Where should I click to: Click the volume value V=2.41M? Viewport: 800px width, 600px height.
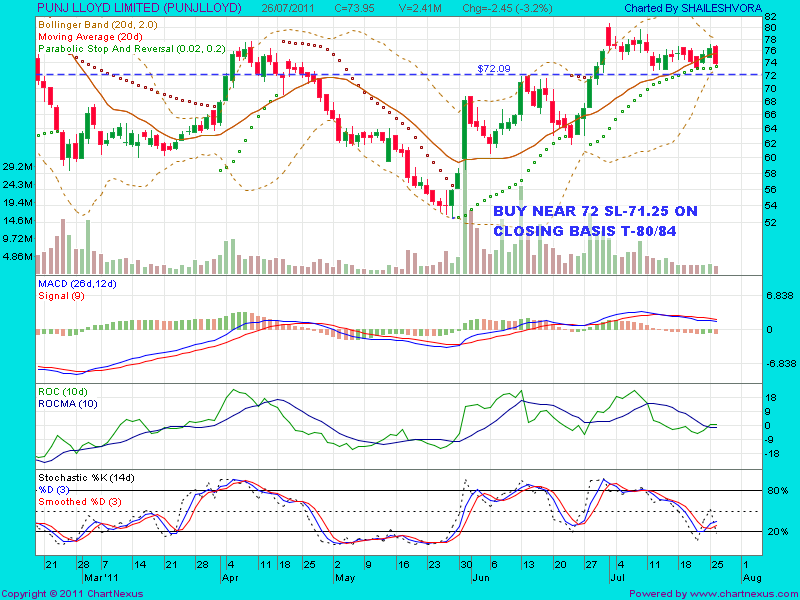coord(420,8)
